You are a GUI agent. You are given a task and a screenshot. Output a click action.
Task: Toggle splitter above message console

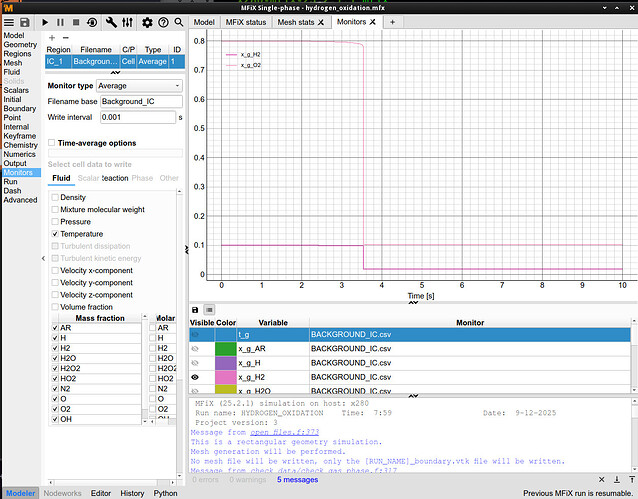click(413, 396)
